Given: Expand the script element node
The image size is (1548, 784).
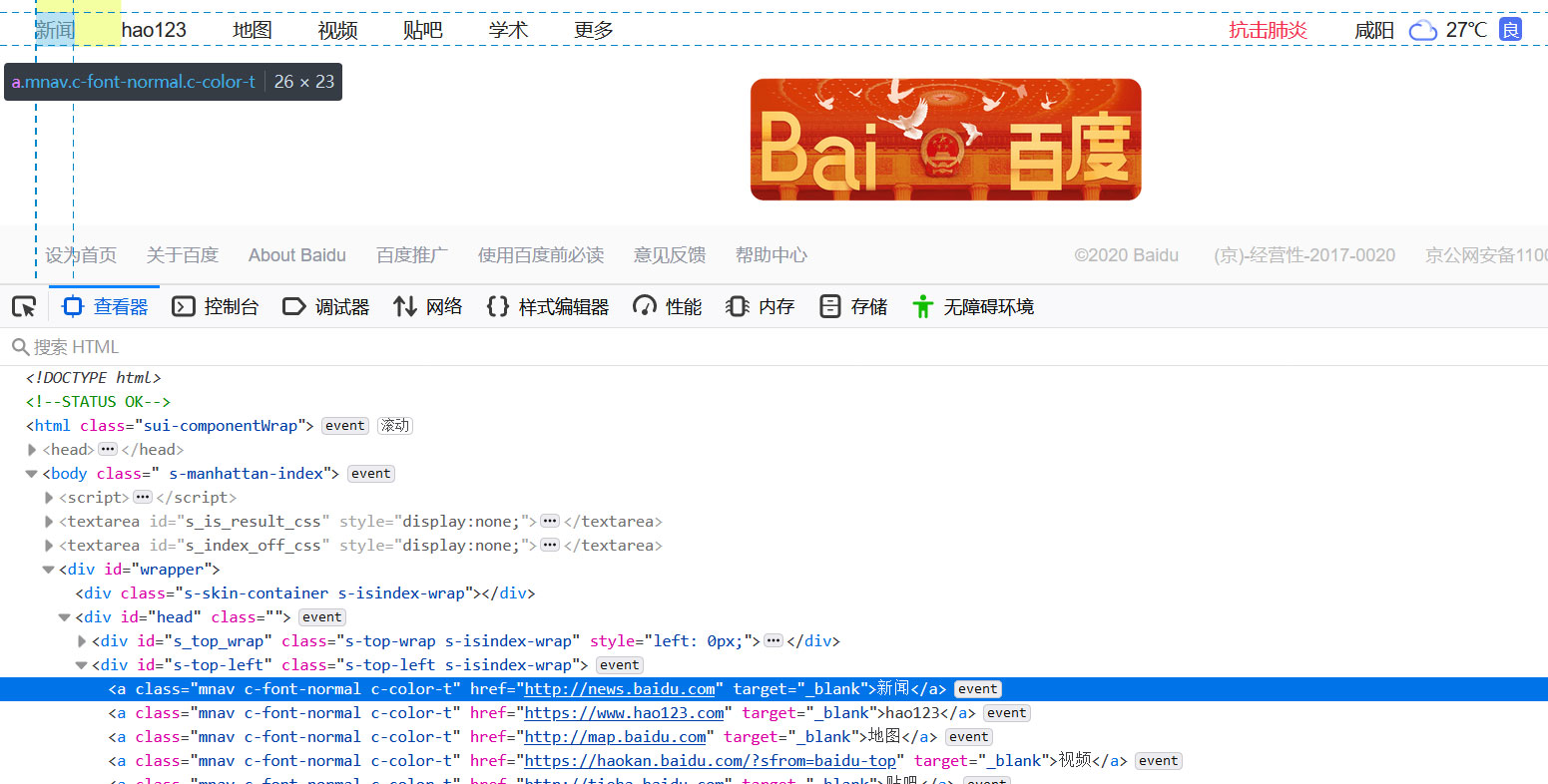Looking at the screenshot, I should pyautogui.click(x=49, y=498).
